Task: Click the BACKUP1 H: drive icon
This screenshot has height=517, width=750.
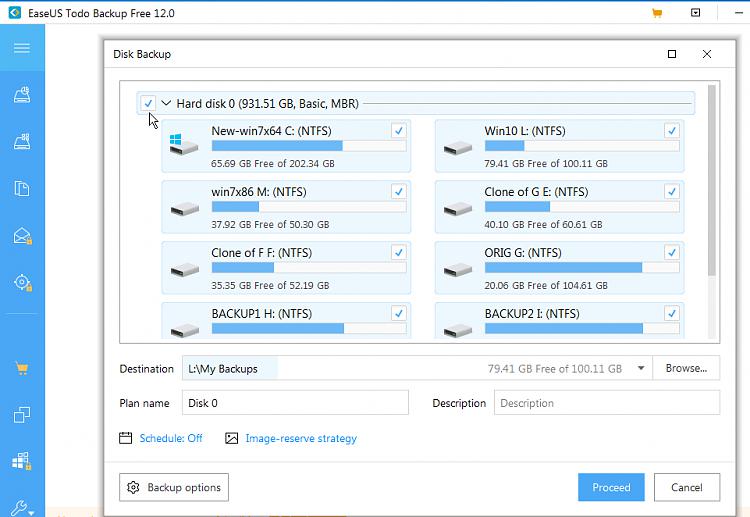Action: pos(185,330)
